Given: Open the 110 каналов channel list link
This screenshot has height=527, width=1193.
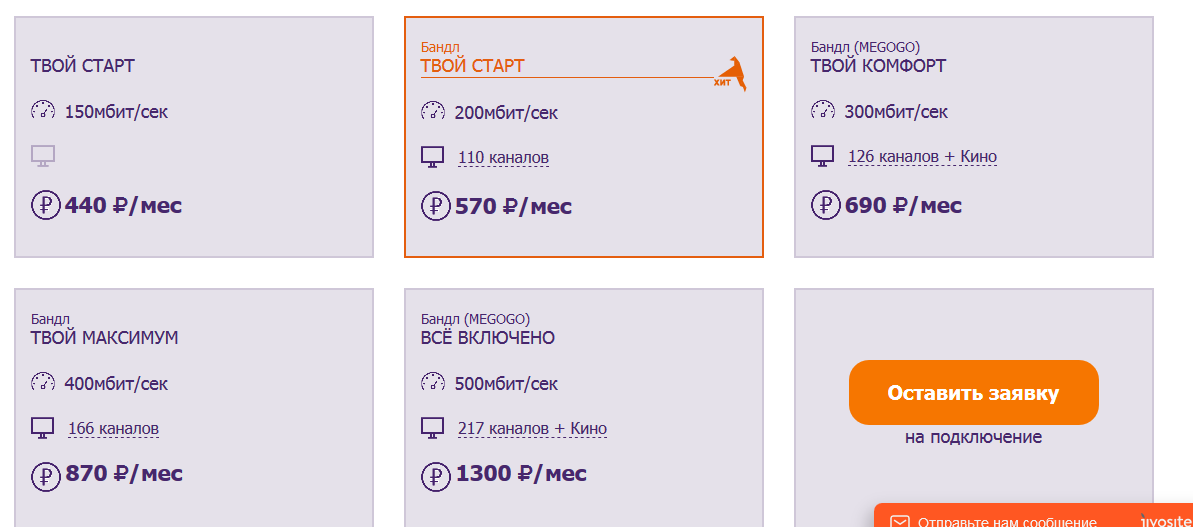Looking at the screenshot, I should pos(503,158).
